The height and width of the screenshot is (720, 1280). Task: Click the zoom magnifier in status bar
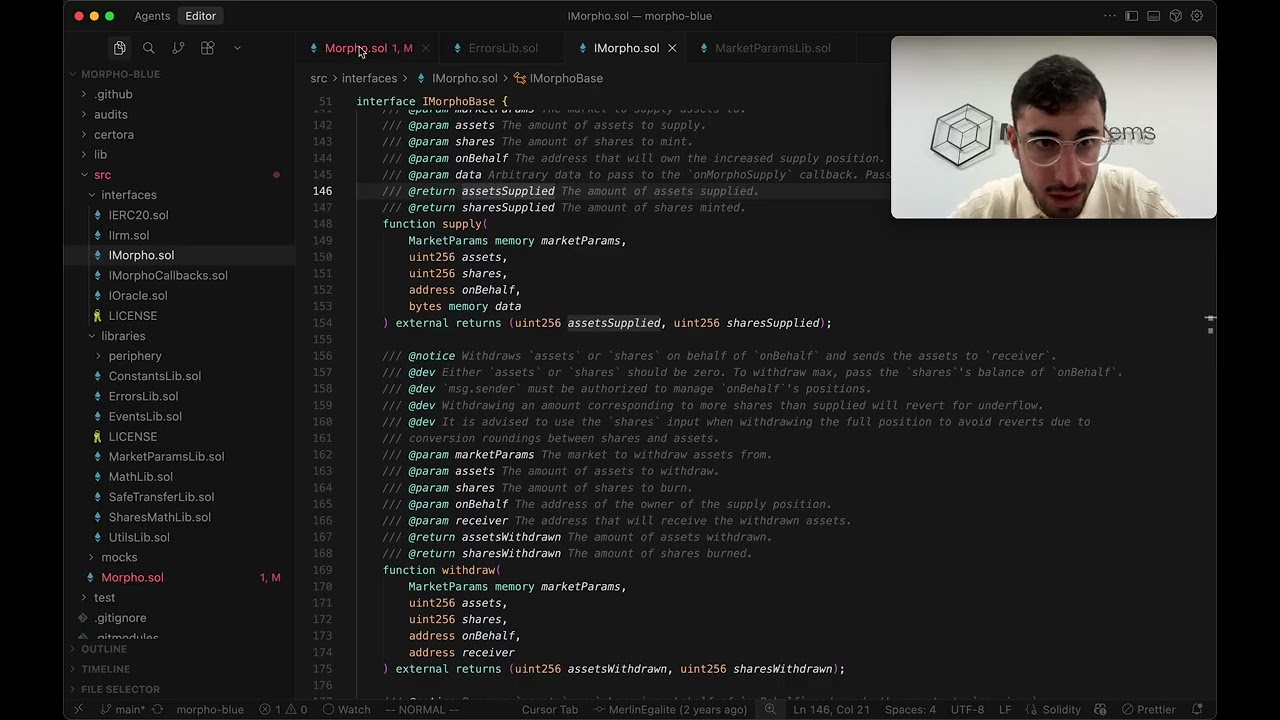pos(770,709)
